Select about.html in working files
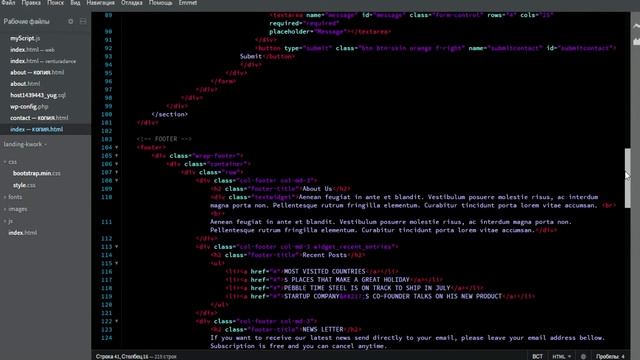The image size is (640, 360). (25, 84)
